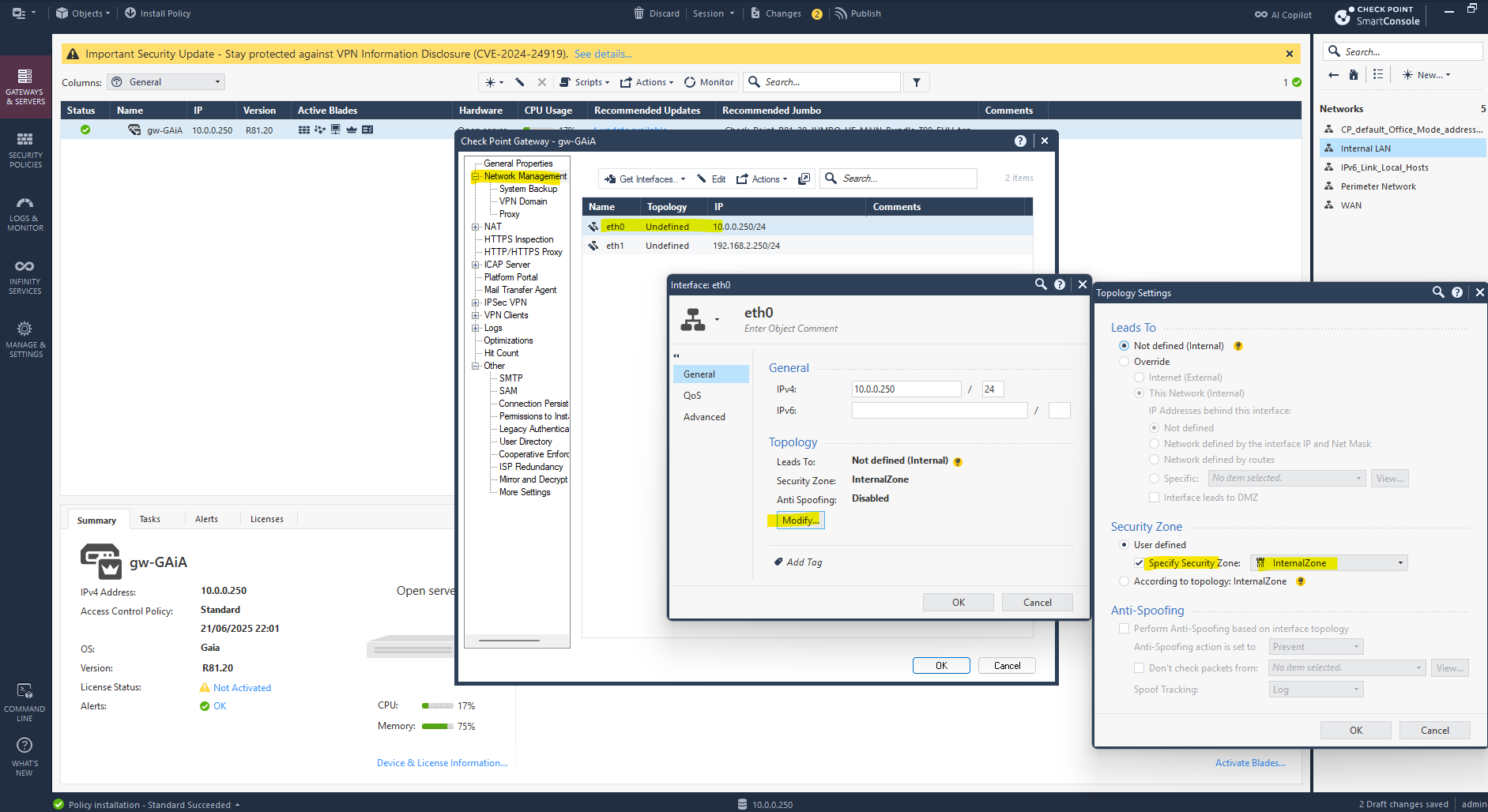Collapse the double-arrow in Interface eth0 dialog
The width and height of the screenshot is (1488, 812).
[676, 355]
